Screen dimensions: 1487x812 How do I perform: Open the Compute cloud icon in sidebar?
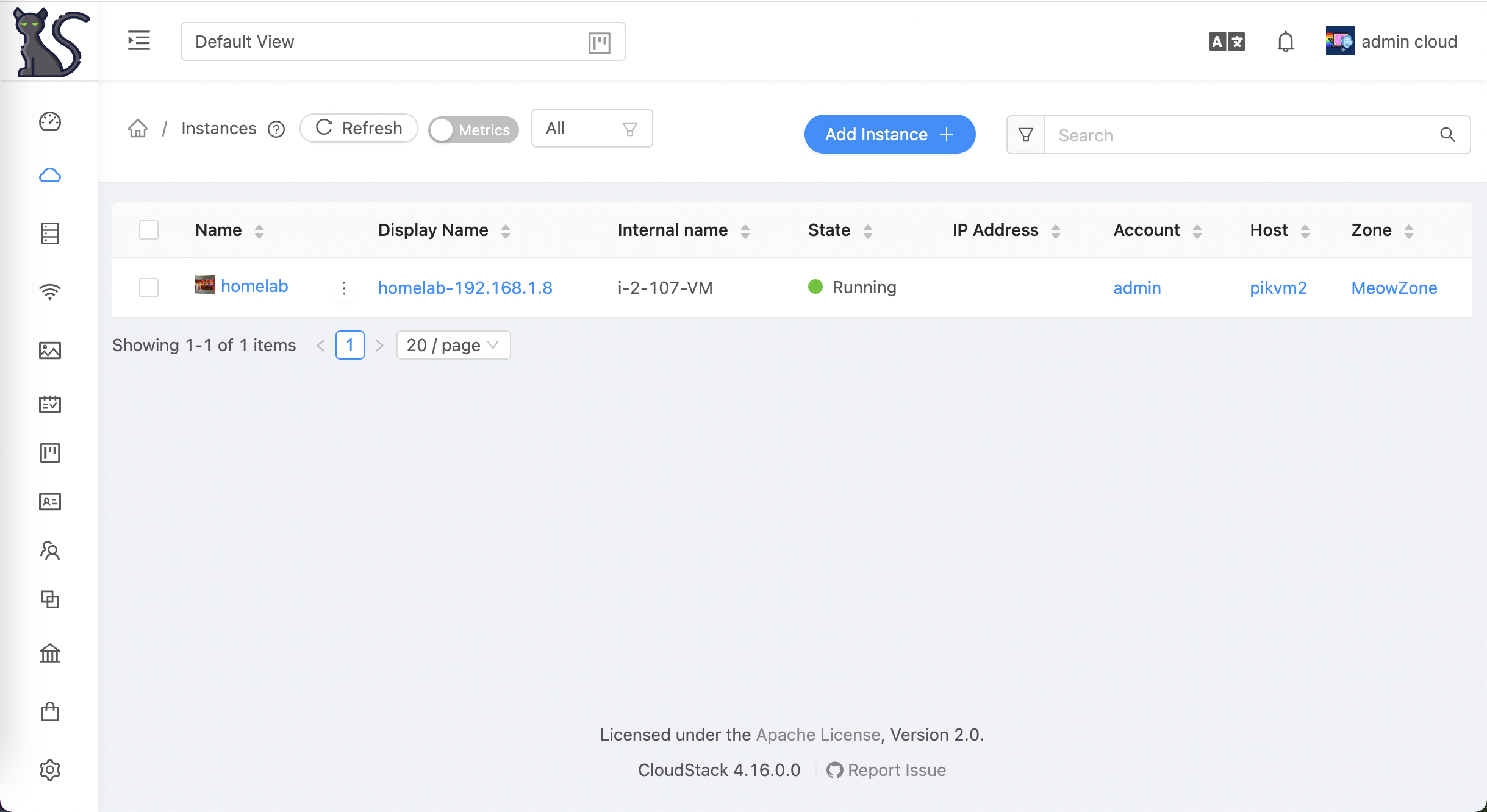point(50,176)
